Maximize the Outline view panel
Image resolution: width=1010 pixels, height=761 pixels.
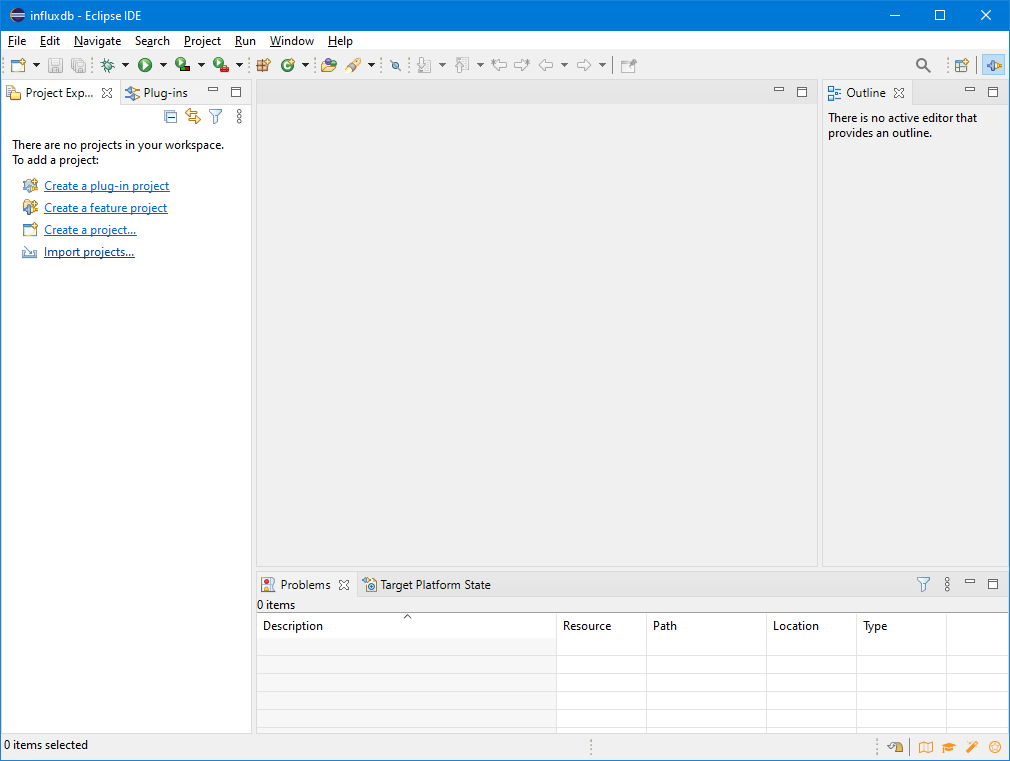coord(993,92)
